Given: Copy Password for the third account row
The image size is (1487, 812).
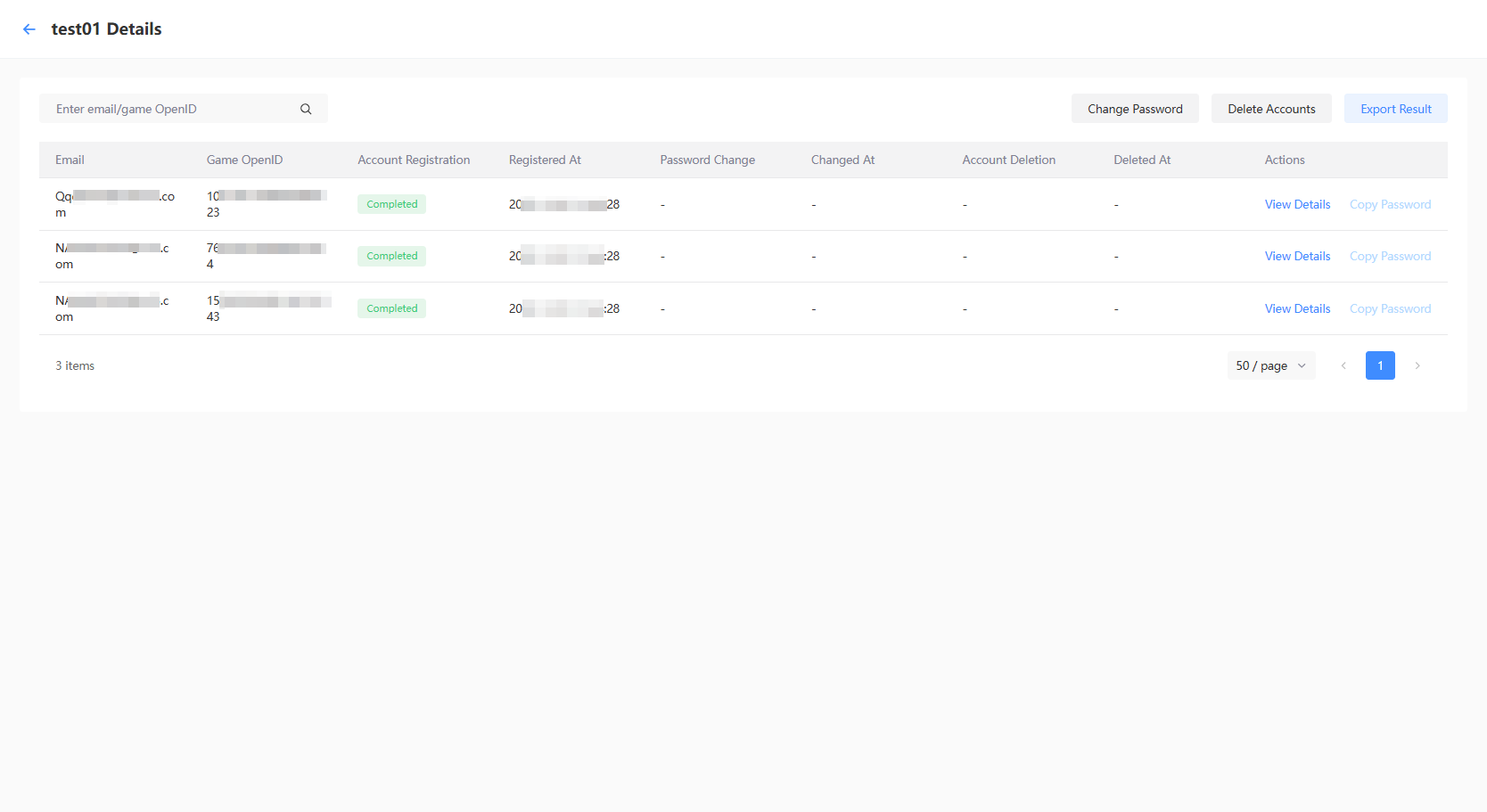Looking at the screenshot, I should coord(1389,308).
